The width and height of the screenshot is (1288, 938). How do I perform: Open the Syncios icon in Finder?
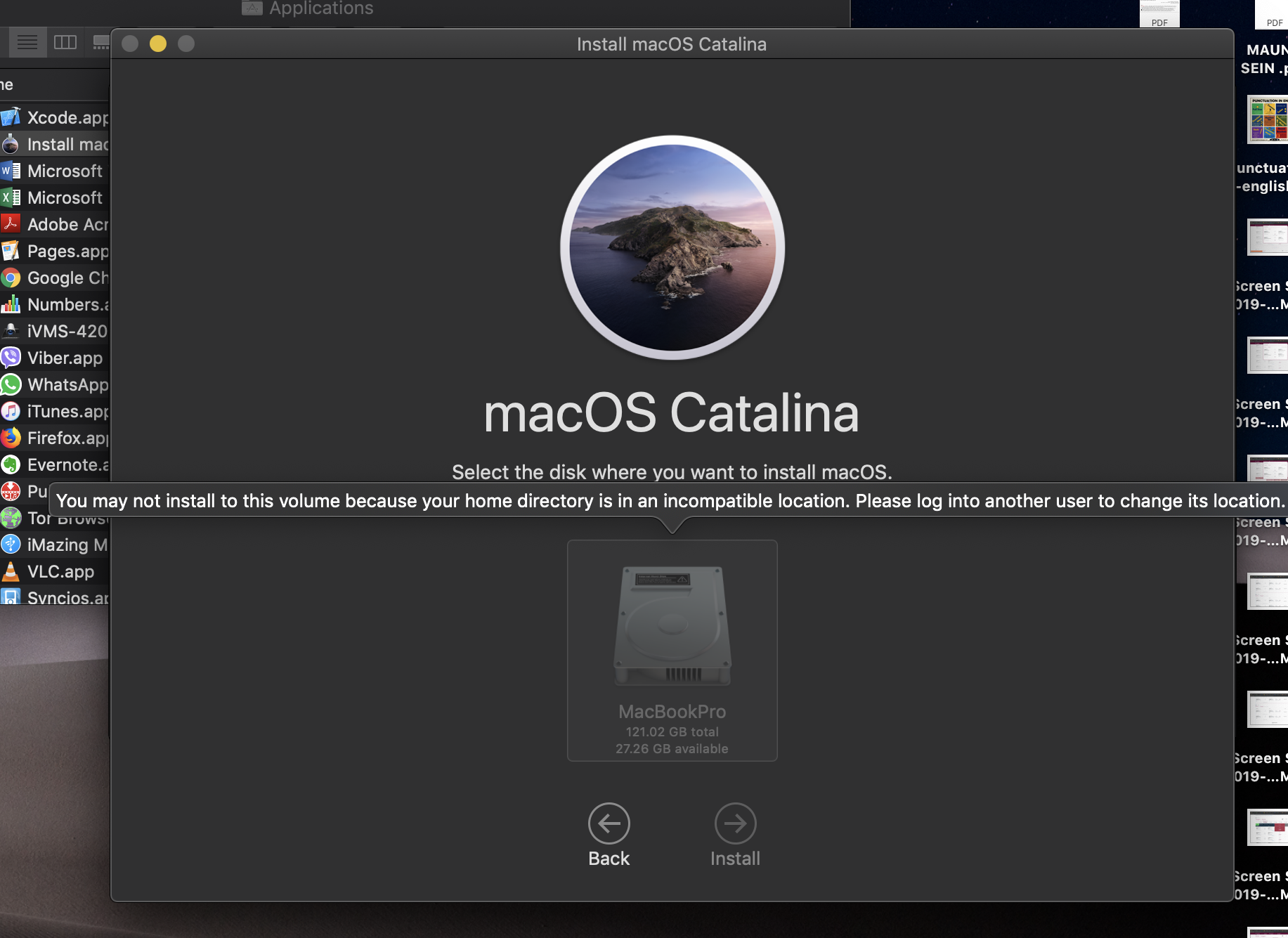[x=11, y=597]
